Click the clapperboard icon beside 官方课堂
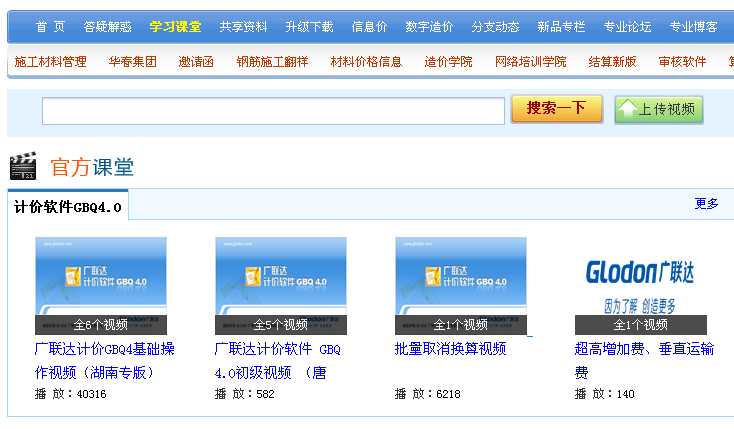Screen dimensions: 734x429 pos(23,166)
